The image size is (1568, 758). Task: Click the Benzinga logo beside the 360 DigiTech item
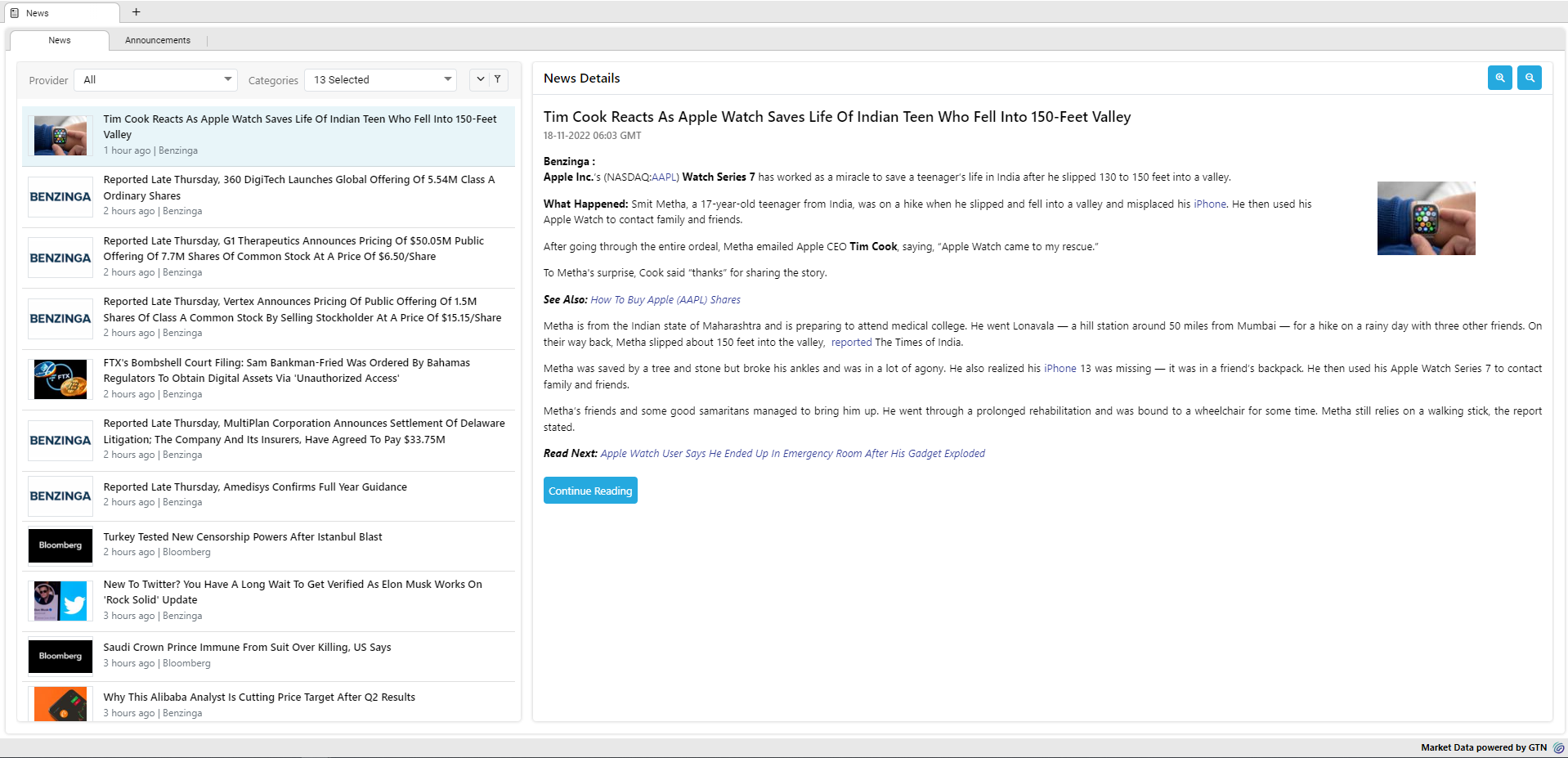pos(60,197)
